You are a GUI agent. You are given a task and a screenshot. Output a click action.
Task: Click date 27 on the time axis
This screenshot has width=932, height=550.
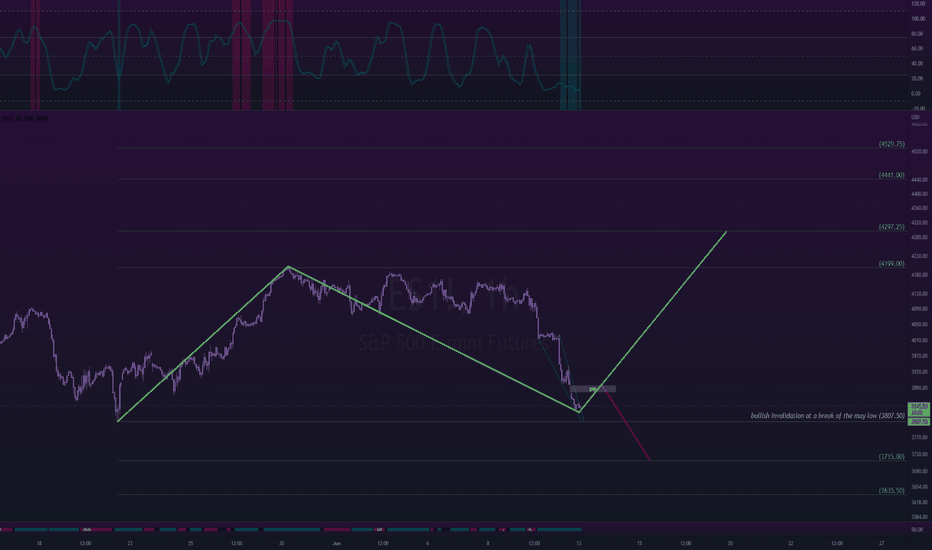881,543
